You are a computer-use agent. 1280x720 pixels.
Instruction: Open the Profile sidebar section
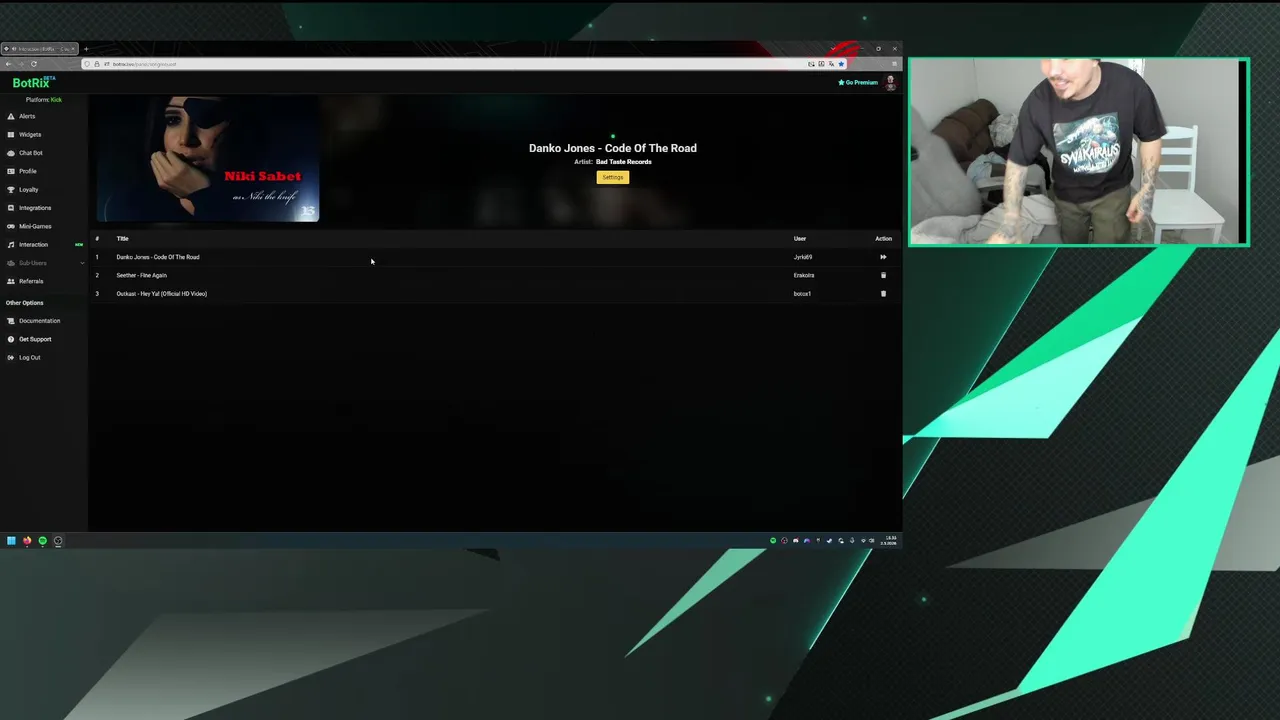click(x=28, y=171)
